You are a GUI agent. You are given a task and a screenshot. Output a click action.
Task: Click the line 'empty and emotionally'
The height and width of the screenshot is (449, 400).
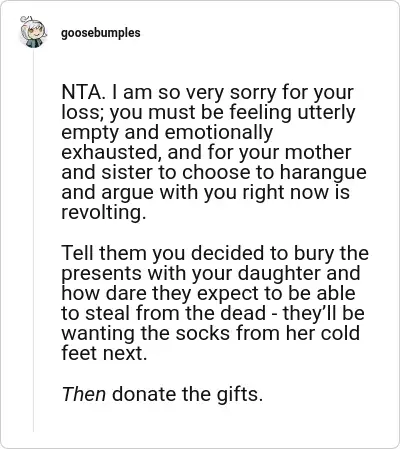pos(167,132)
